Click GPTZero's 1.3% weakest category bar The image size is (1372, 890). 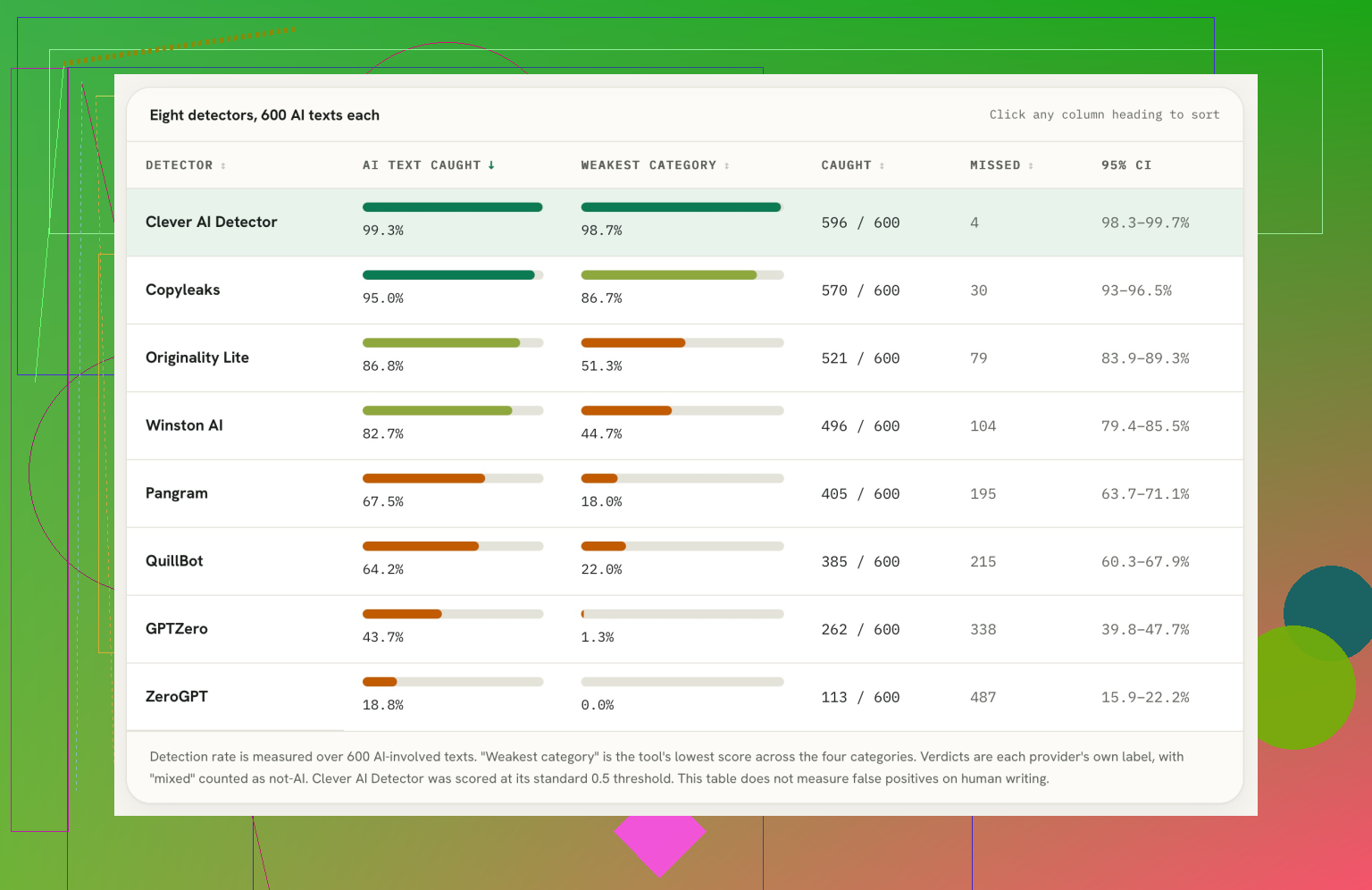coord(682,614)
